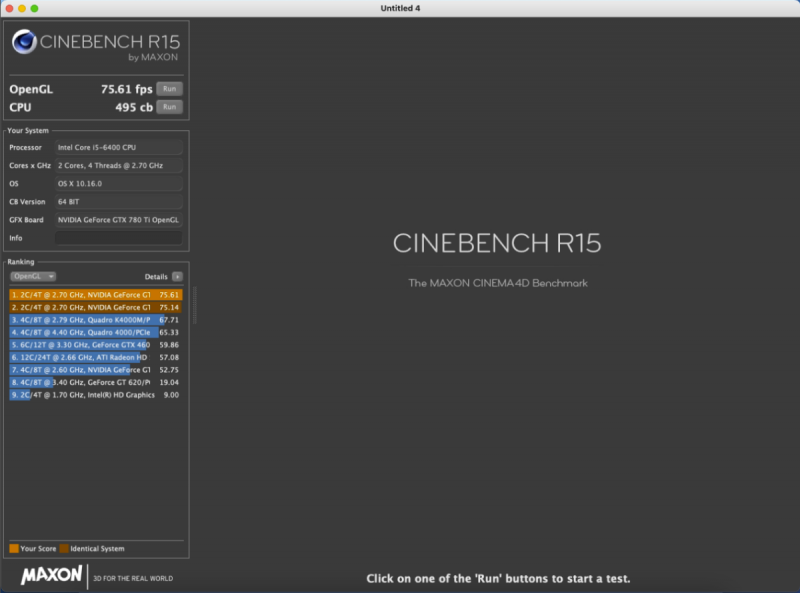The width and height of the screenshot is (800, 593).
Task: Expand ranking Details with arrow button
Action: [x=177, y=276]
